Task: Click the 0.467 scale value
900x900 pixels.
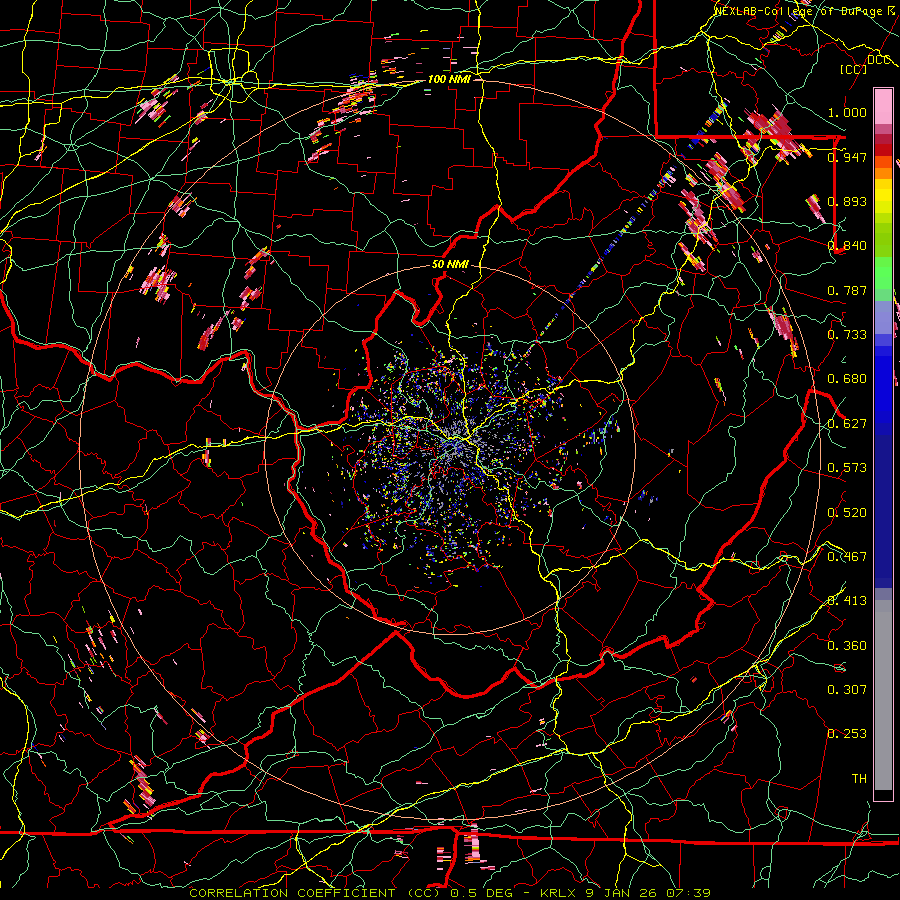Action: [x=847, y=557]
